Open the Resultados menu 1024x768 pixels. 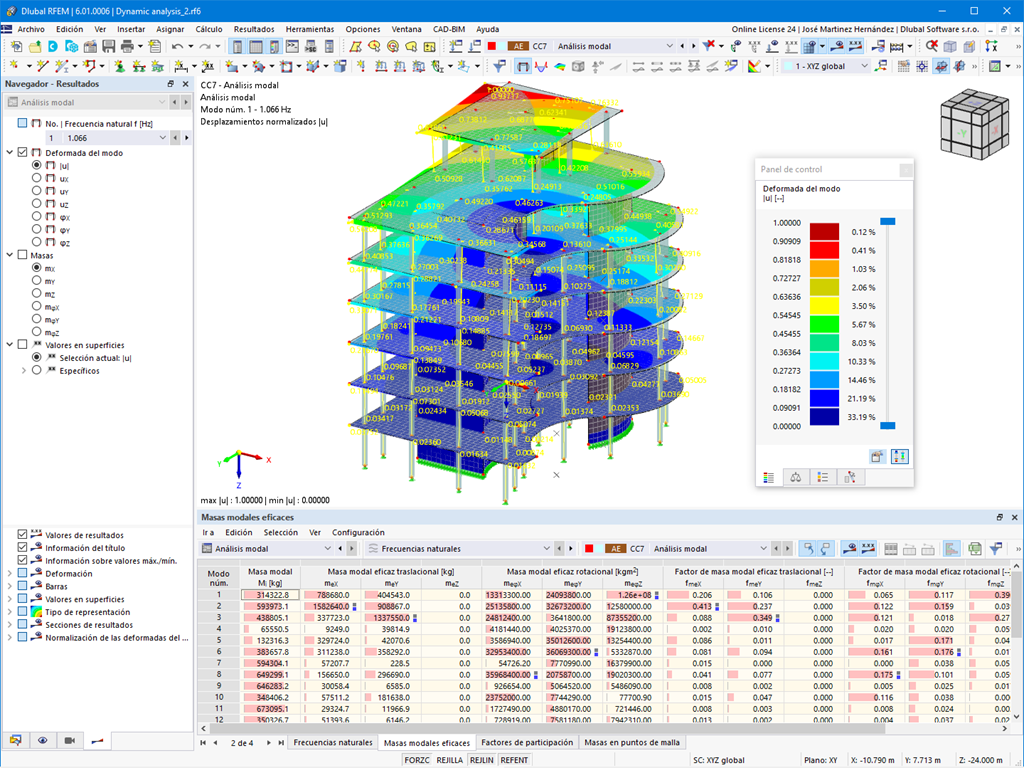(x=254, y=29)
